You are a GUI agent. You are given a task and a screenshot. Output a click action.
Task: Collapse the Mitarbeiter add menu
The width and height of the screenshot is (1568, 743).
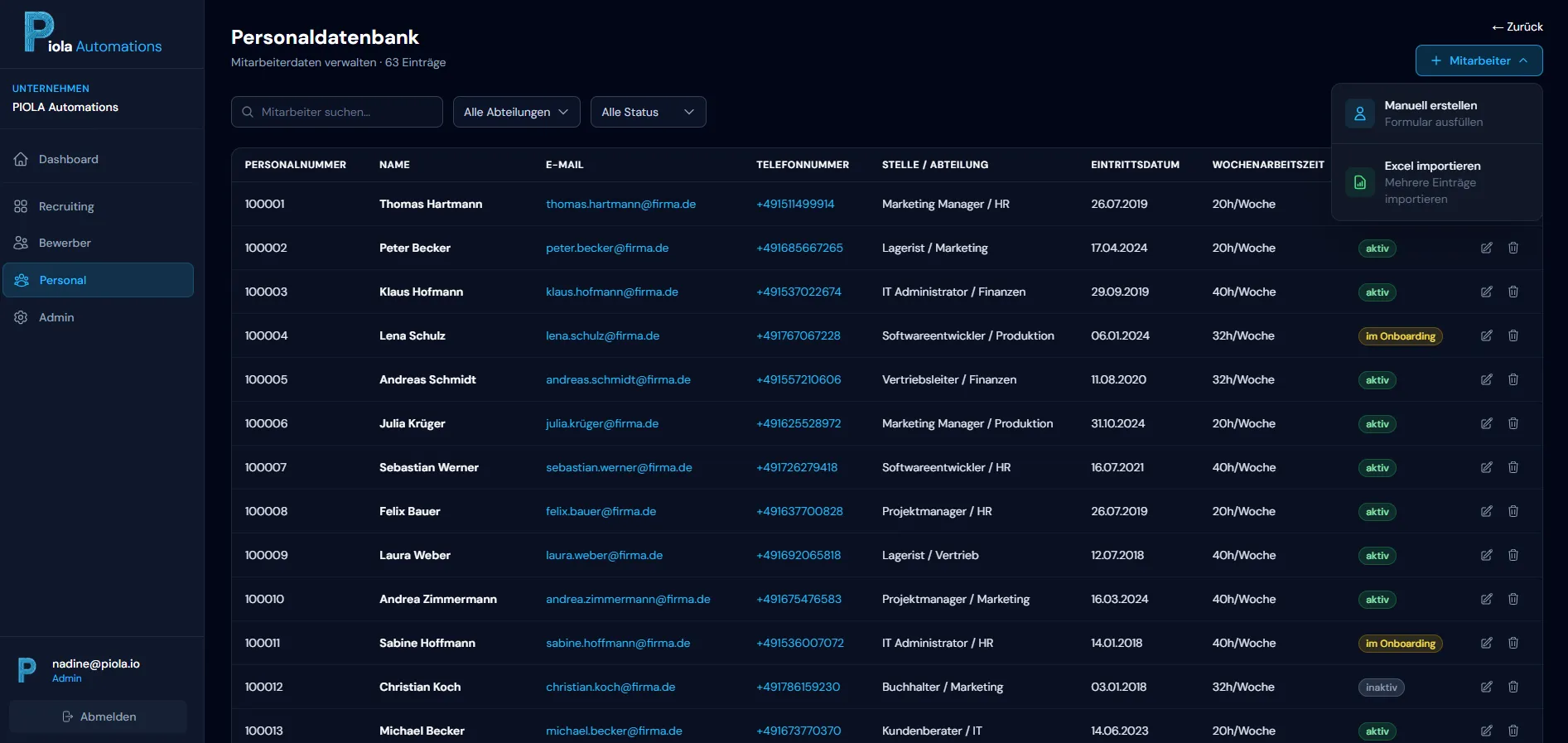pos(1479,60)
